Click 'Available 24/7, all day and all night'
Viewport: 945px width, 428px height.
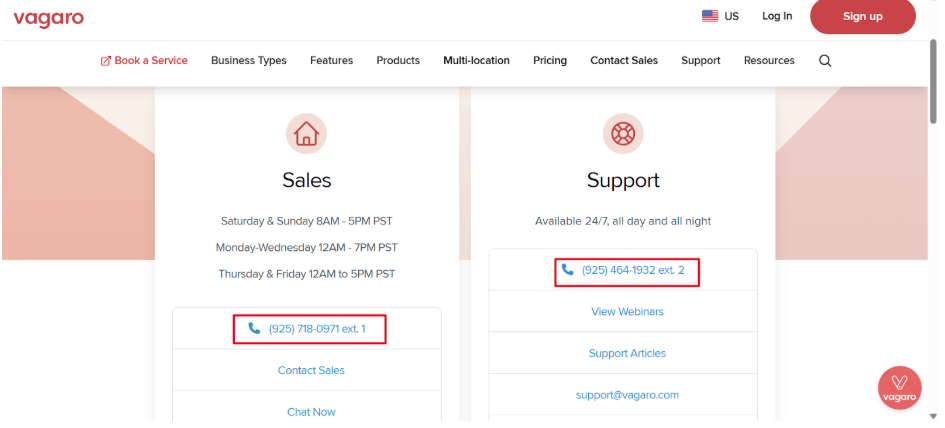[623, 221]
